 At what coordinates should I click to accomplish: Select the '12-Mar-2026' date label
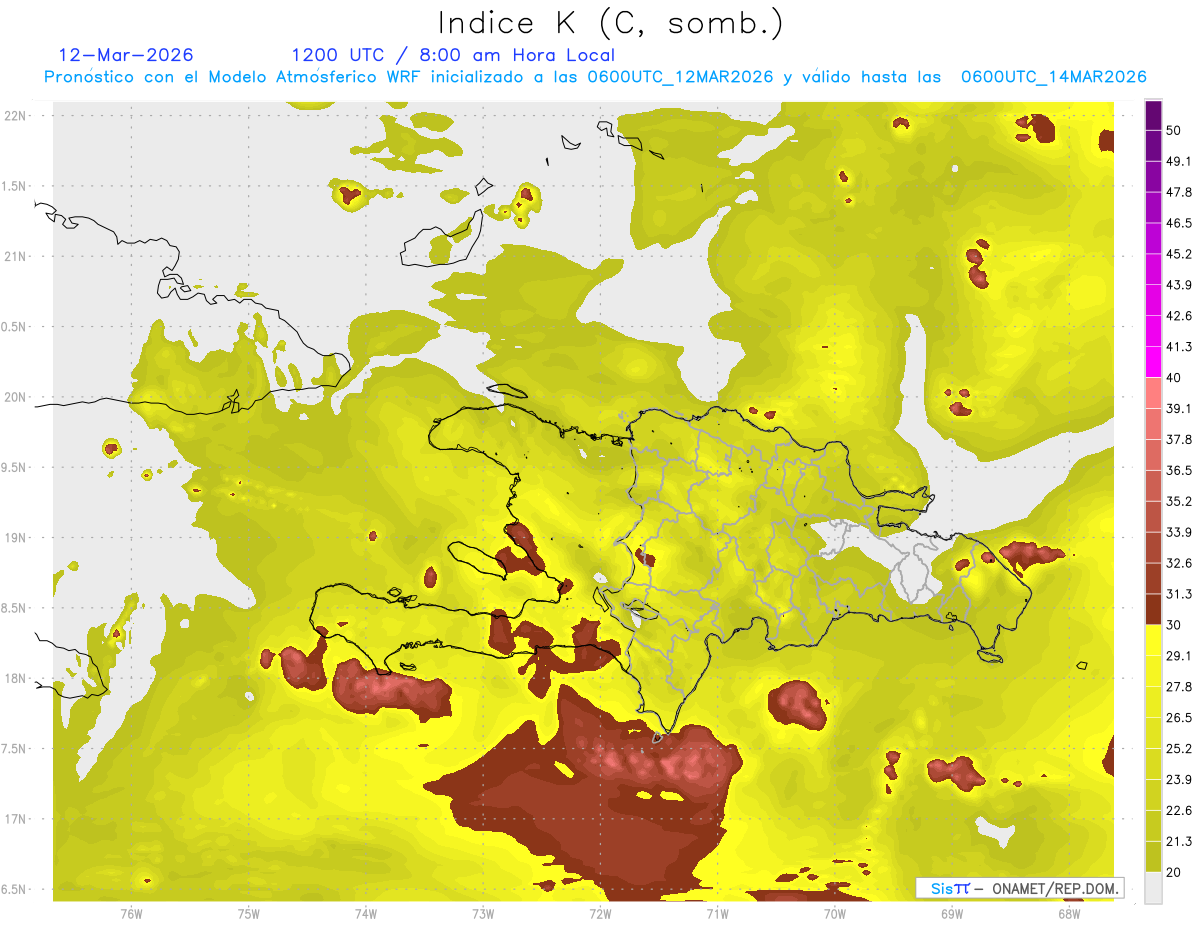(x=126, y=55)
